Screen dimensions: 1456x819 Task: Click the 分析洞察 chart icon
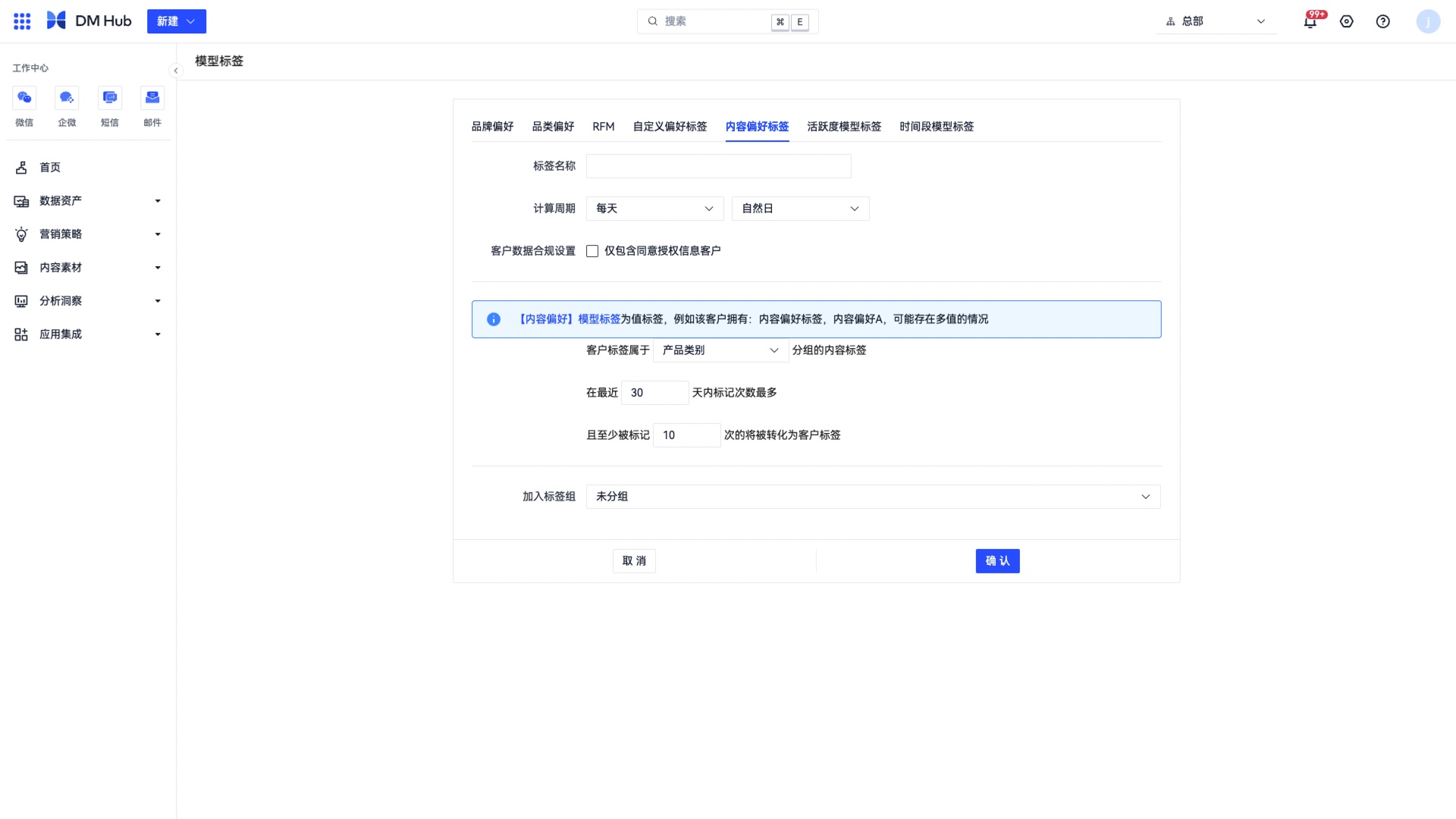click(21, 301)
